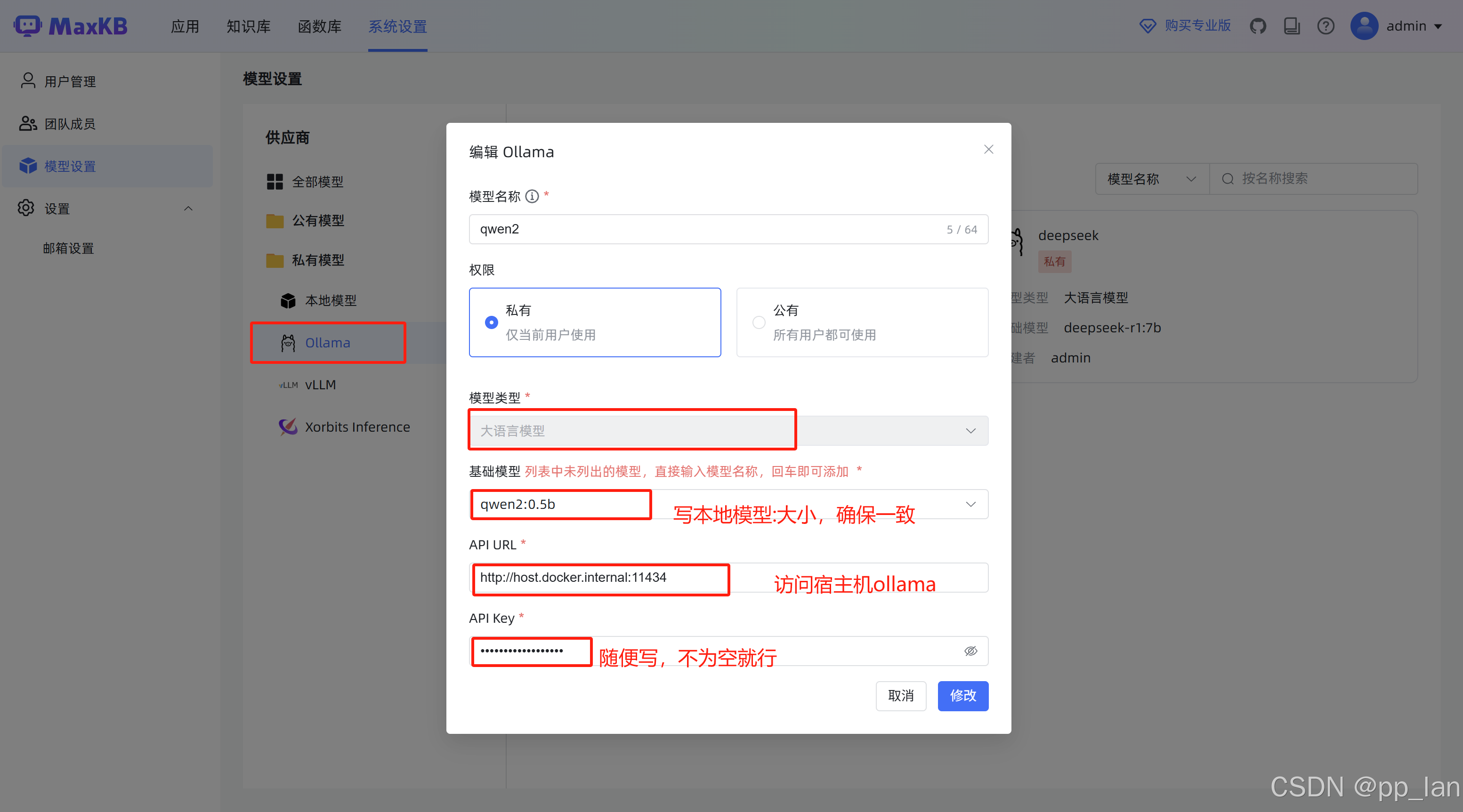Go to the System Settings tab
1463x812 pixels.
[x=397, y=26]
